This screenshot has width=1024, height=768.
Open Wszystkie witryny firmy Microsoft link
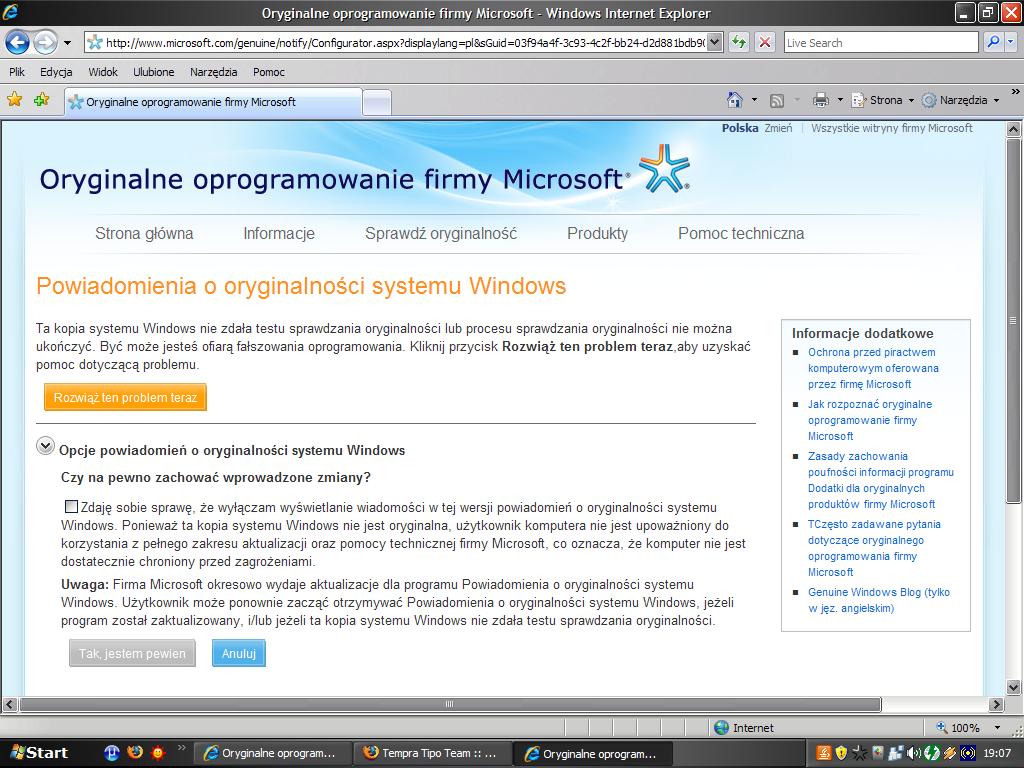coord(891,128)
